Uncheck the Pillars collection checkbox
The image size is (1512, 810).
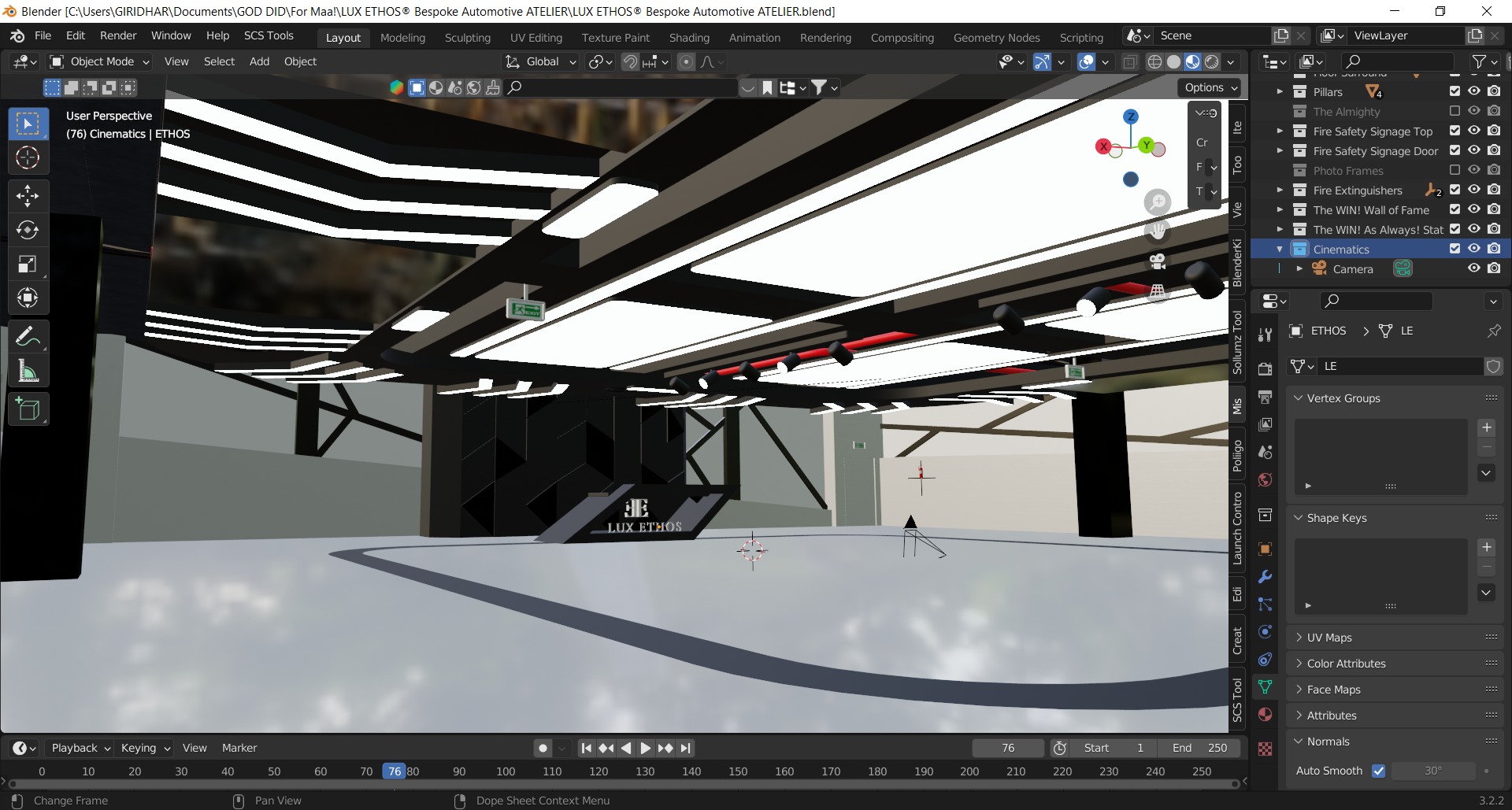[1455, 91]
